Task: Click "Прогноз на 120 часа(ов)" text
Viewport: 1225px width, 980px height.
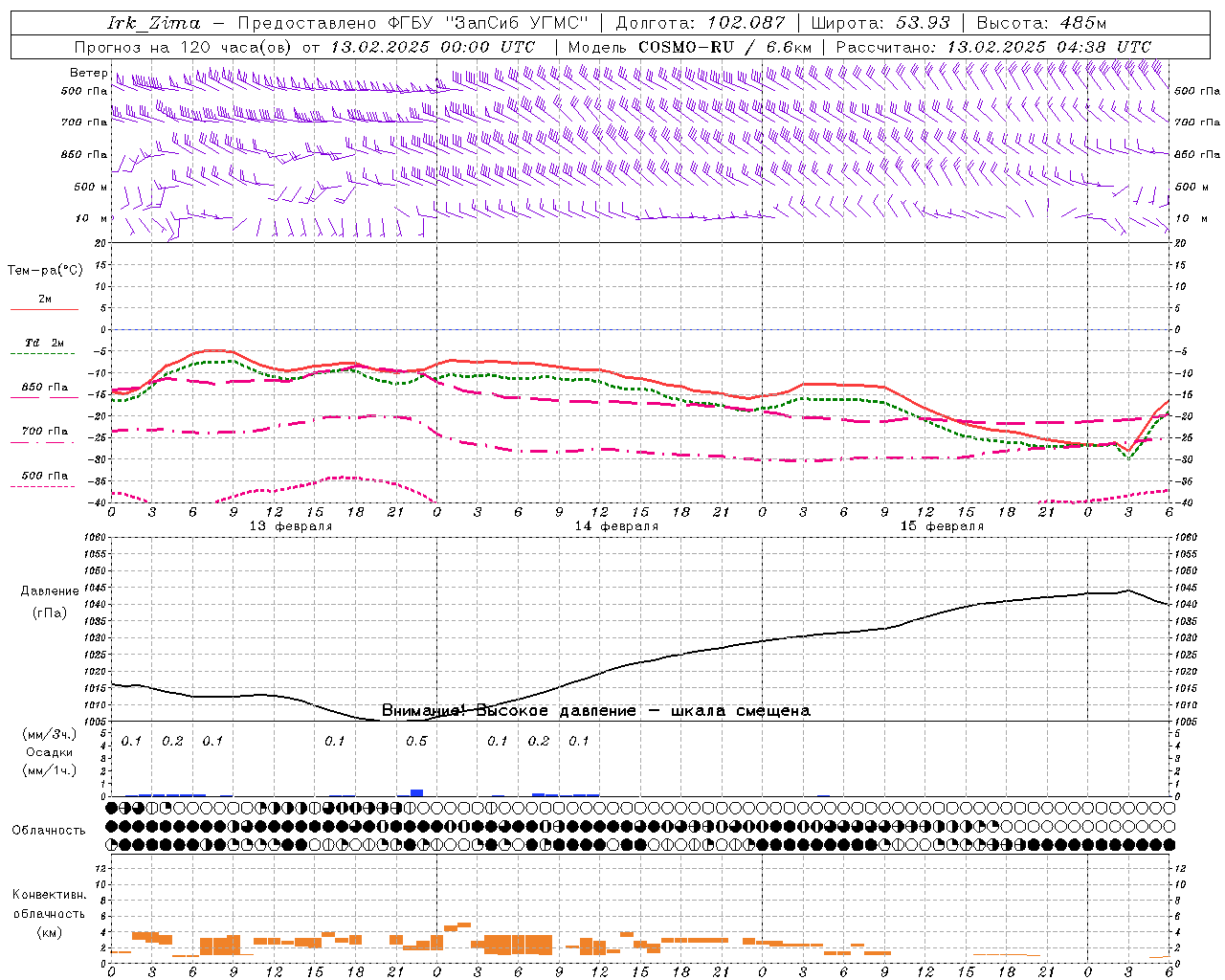Action: point(185,47)
